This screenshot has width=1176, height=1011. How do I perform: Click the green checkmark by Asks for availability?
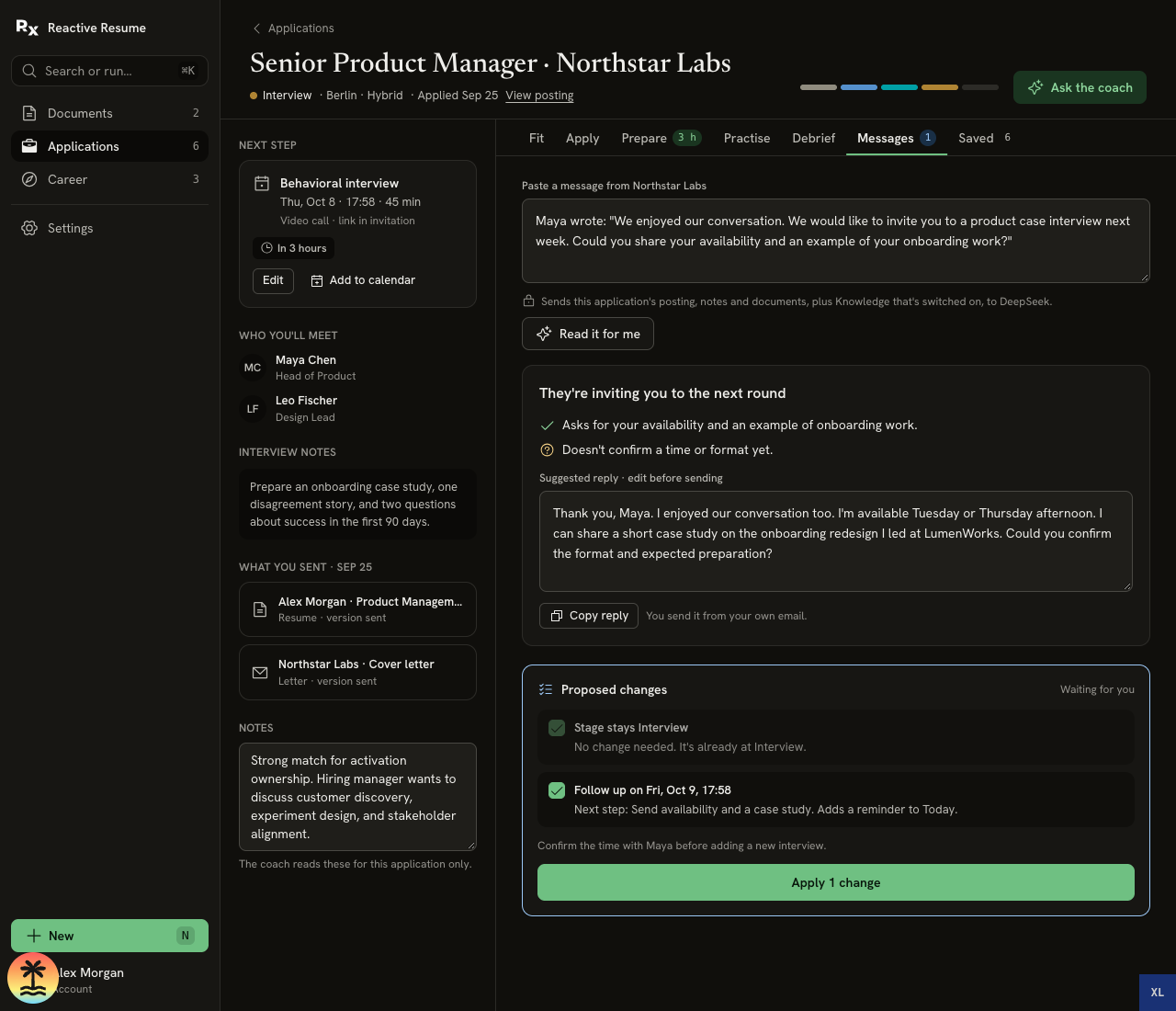547,426
